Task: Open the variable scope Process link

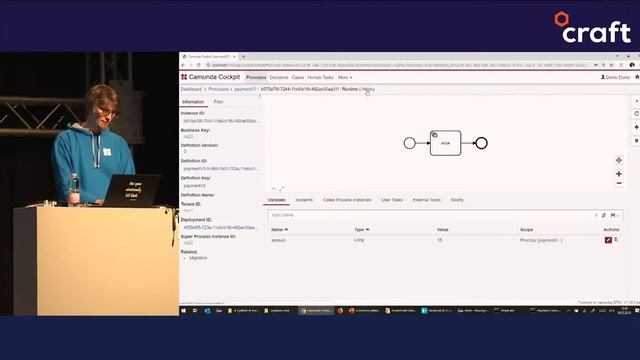Action: (x=541, y=240)
